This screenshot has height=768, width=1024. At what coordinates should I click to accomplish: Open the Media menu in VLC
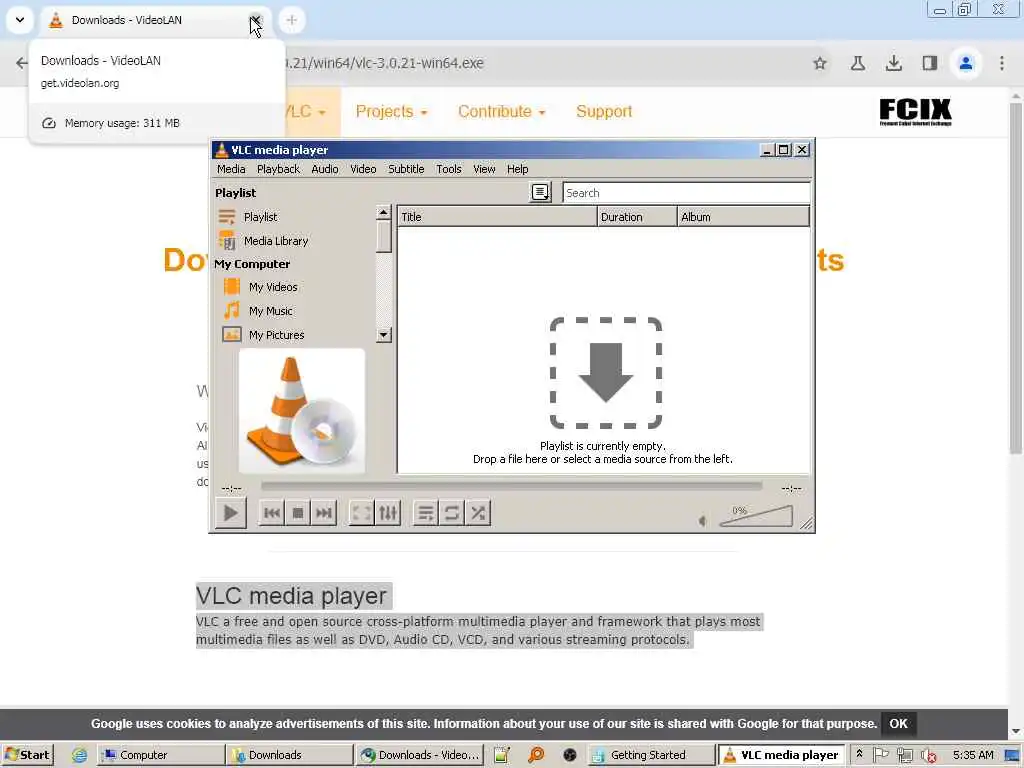tap(231, 169)
